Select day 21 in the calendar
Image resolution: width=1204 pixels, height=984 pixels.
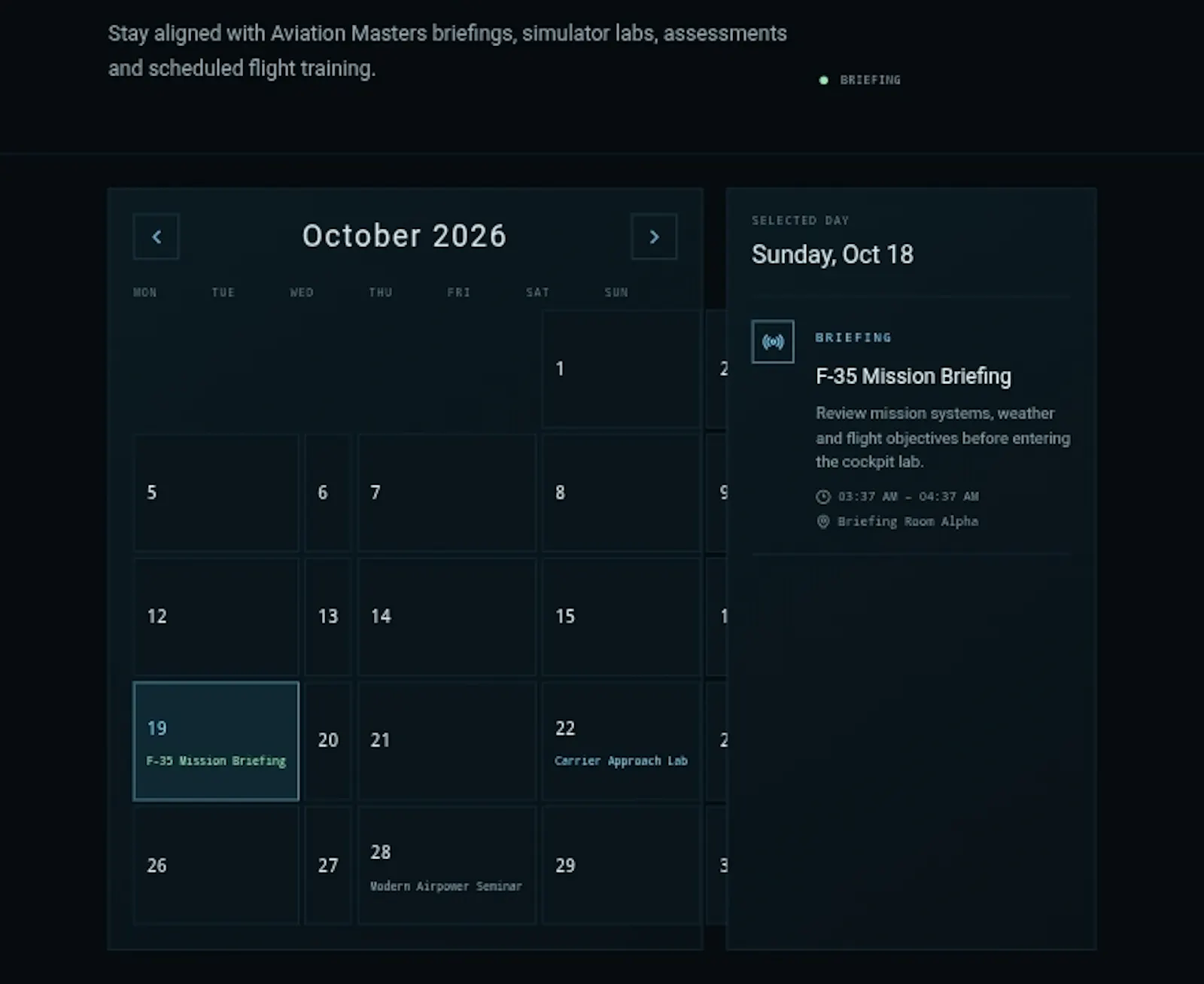447,741
